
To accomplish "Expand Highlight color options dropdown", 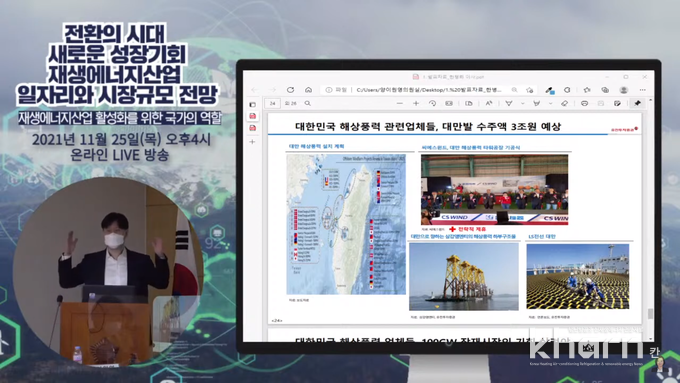I will click(x=550, y=104).
